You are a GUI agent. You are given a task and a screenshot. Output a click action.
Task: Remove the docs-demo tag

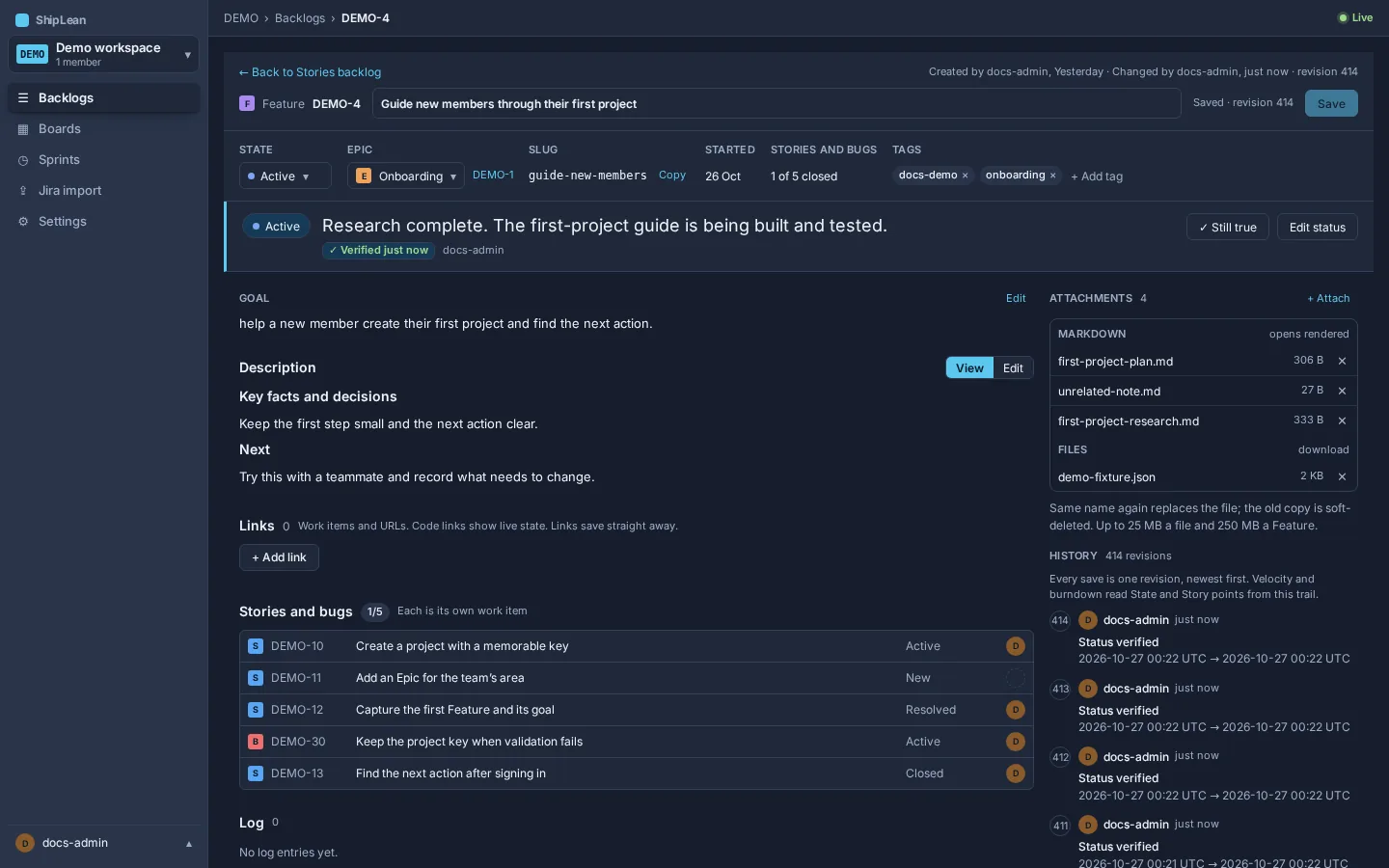pos(965,176)
